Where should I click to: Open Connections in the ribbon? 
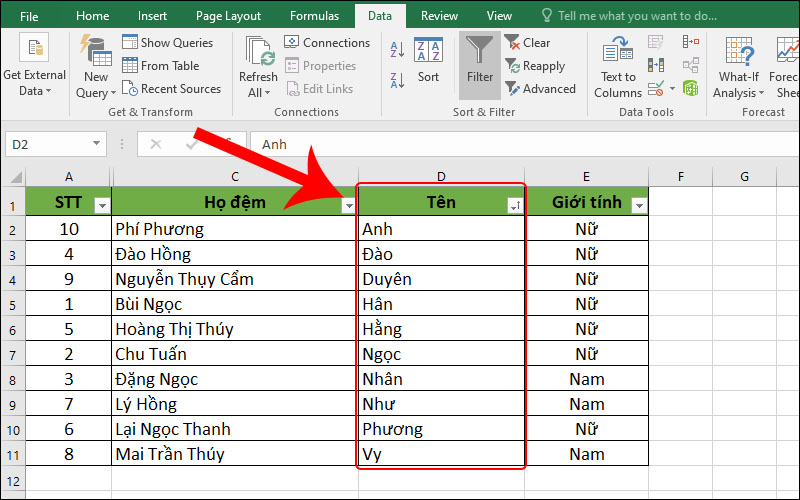(327, 42)
